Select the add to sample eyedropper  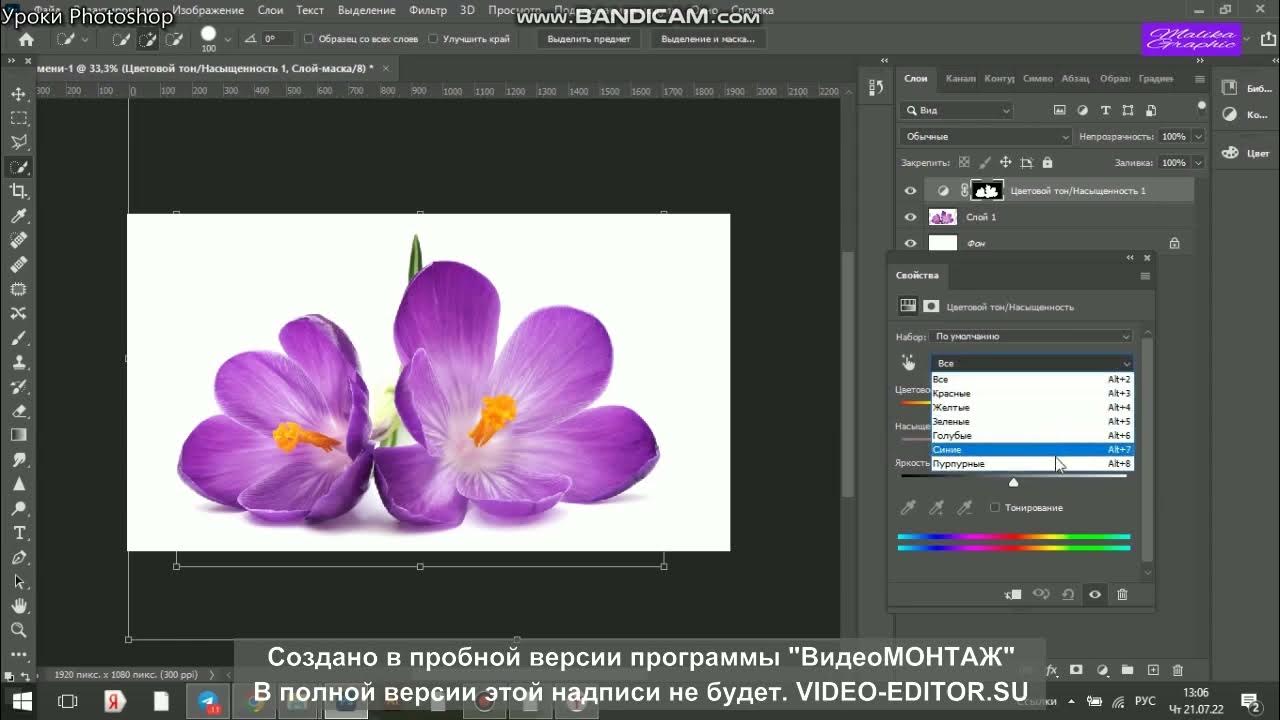point(937,508)
